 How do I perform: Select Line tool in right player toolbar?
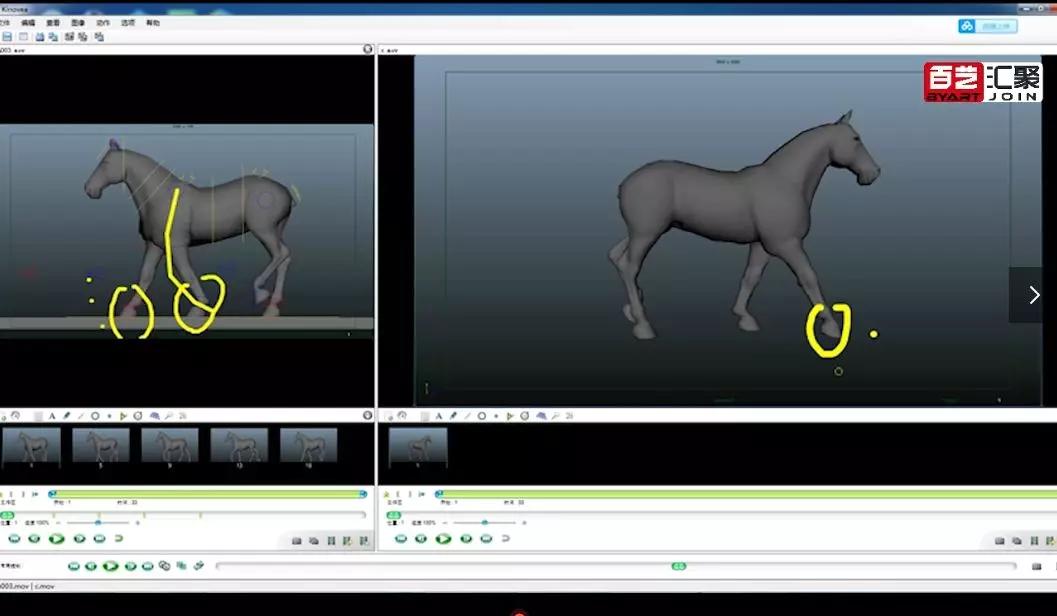(x=467, y=416)
